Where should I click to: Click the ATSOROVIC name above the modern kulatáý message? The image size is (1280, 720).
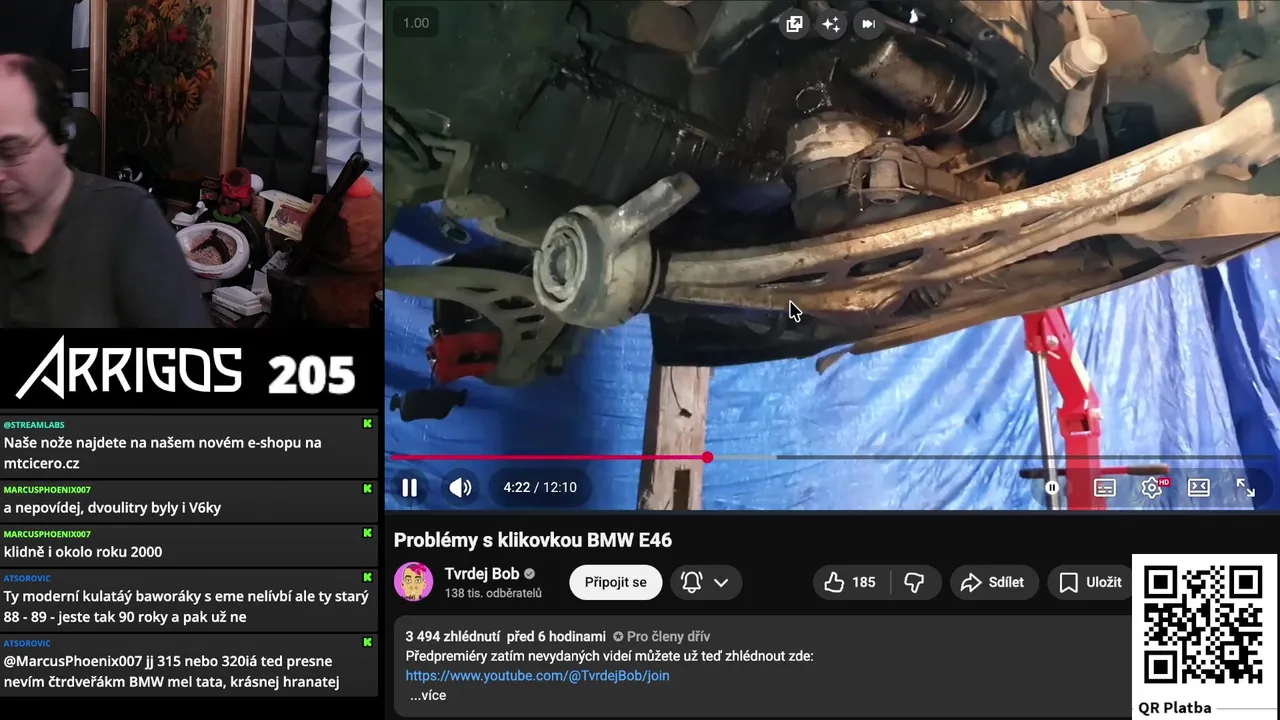coord(27,578)
